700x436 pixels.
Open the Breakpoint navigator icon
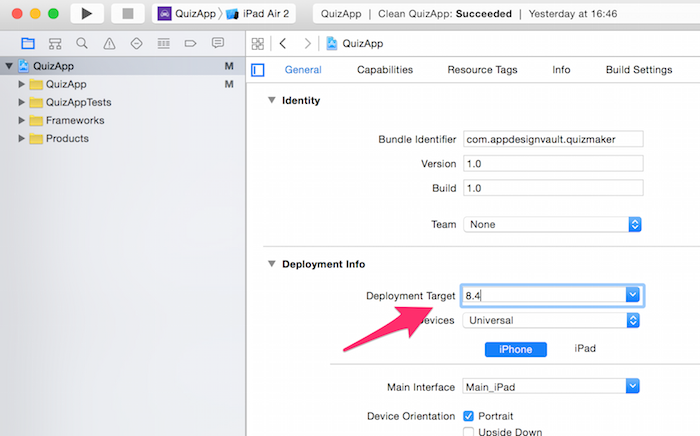(191, 43)
